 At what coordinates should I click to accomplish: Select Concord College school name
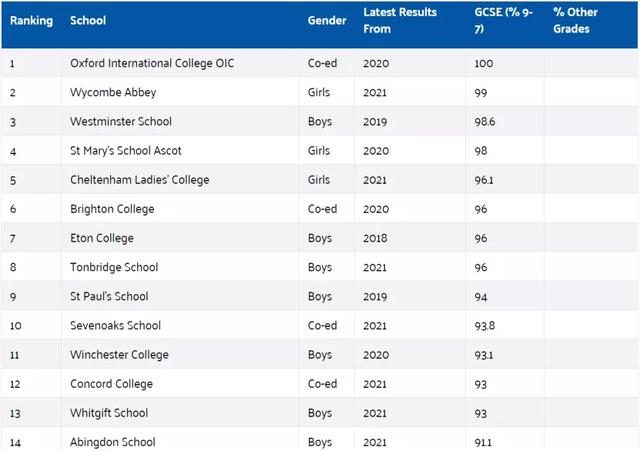point(111,384)
